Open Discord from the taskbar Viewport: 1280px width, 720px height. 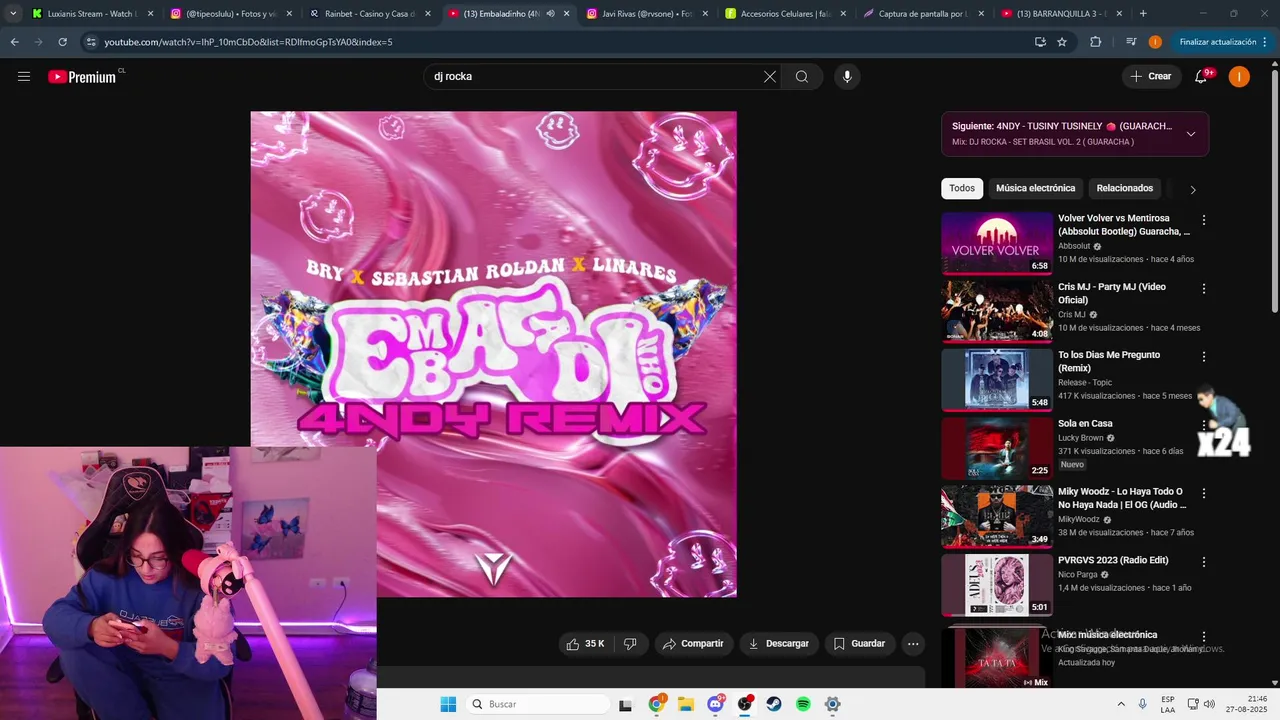[x=716, y=704]
